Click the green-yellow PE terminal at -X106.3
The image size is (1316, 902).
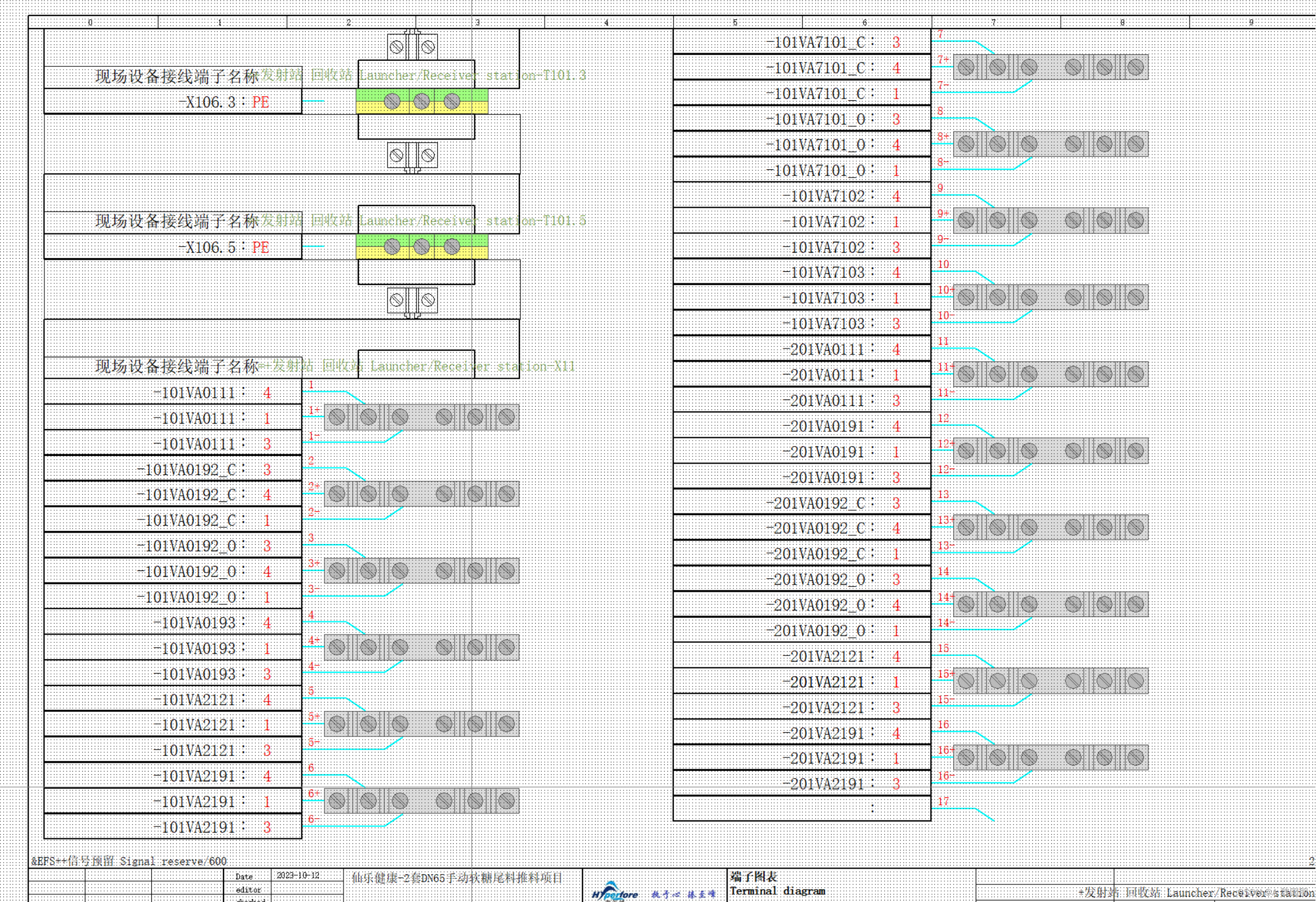[421, 101]
